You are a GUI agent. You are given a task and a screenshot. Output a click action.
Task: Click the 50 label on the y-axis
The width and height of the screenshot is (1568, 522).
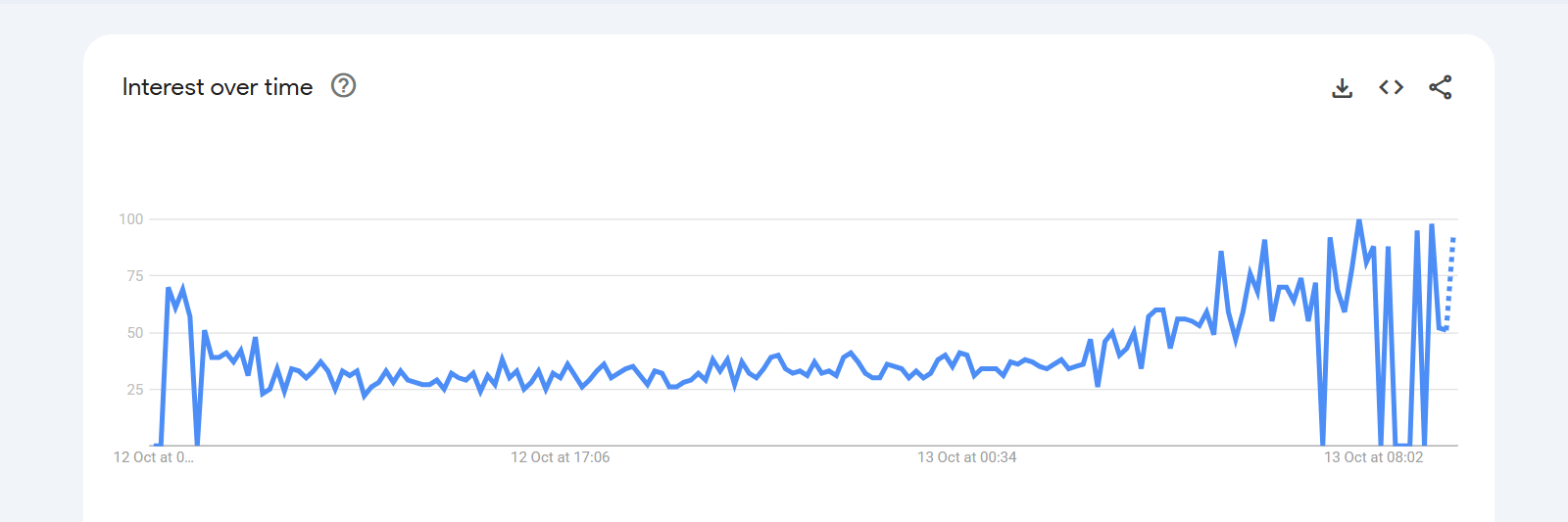click(x=135, y=333)
